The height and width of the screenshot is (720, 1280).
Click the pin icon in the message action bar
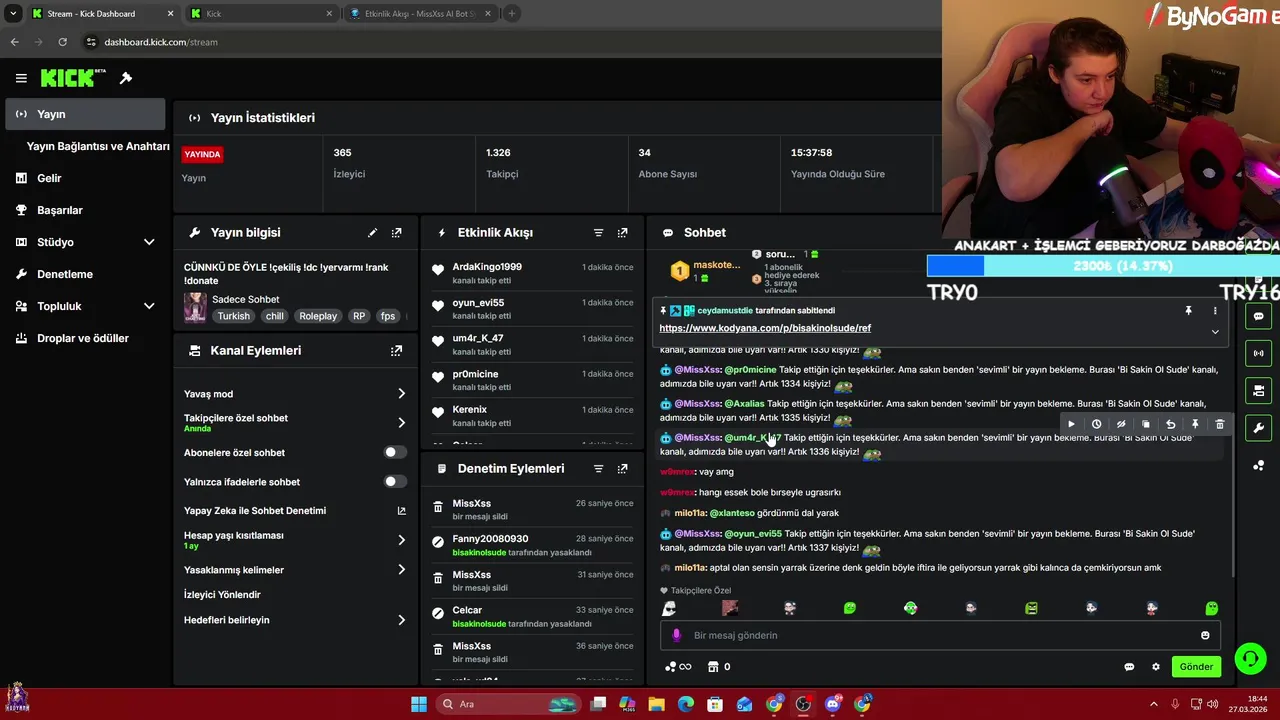tap(1195, 424)
